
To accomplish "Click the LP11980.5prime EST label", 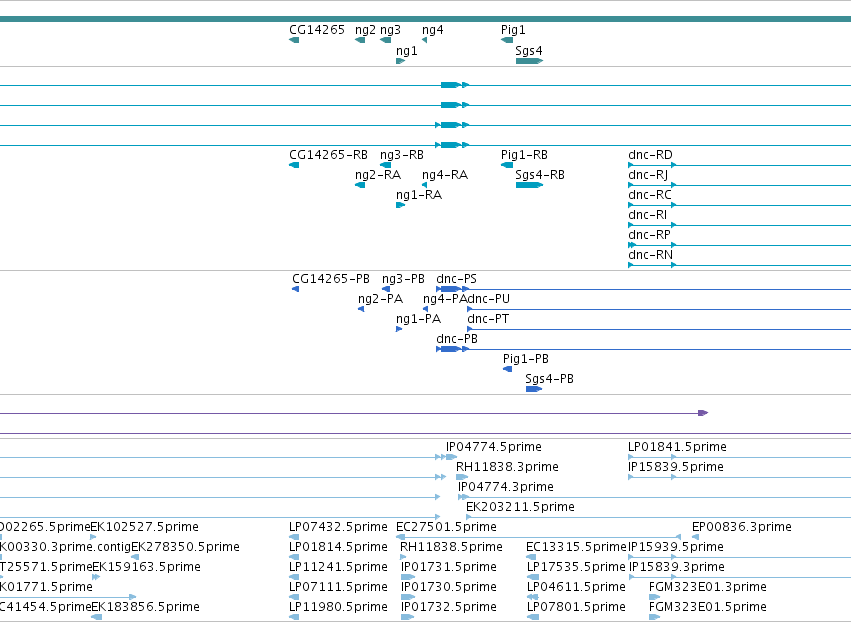I will tap(339, 607).
